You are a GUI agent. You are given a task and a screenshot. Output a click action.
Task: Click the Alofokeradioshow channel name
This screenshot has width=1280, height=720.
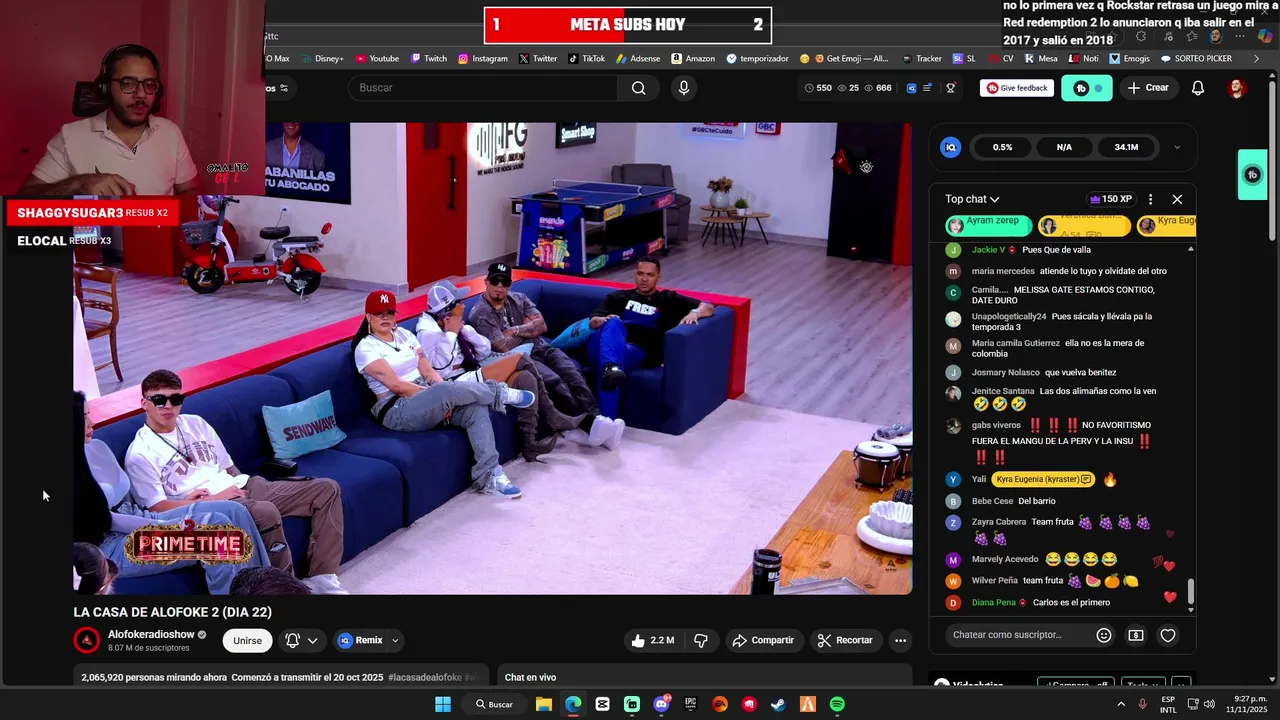coord(151,635)
